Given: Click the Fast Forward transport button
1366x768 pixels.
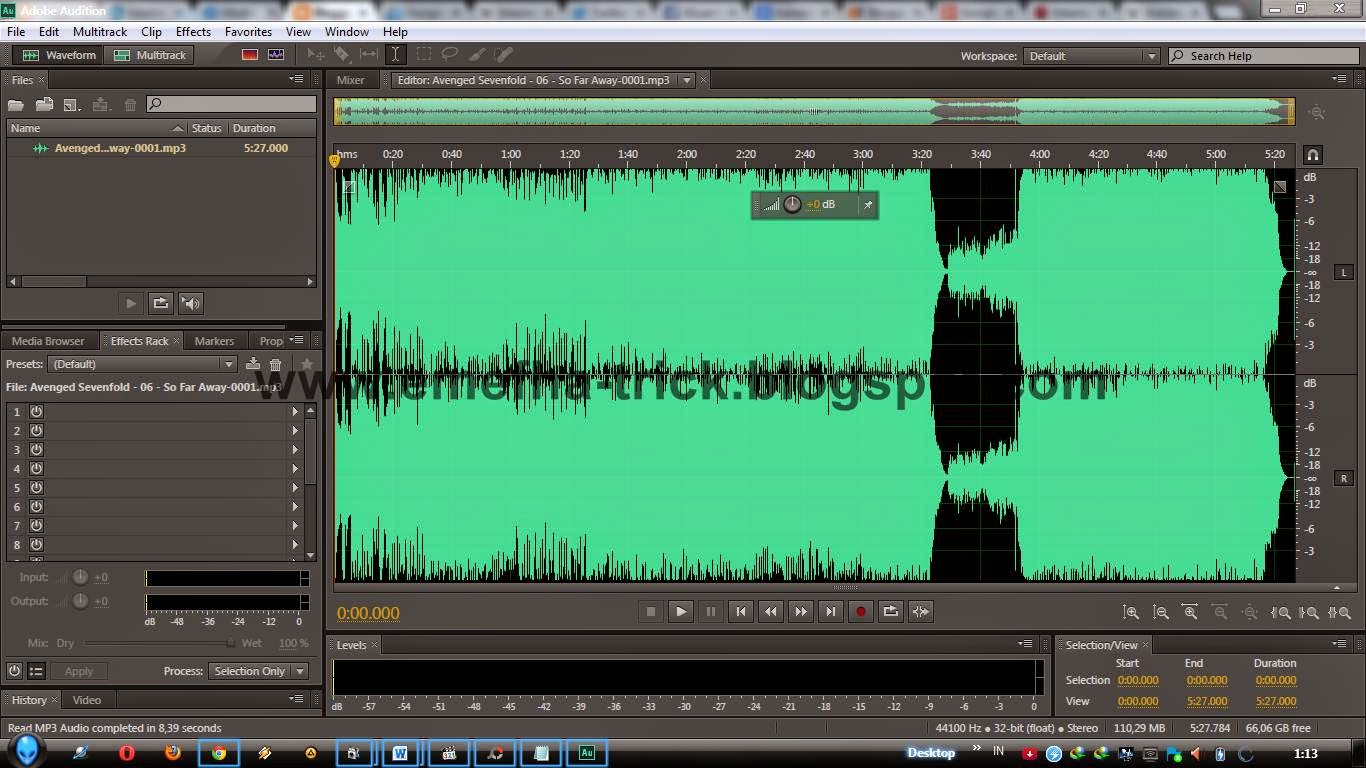Looking at the screenshot, I should point(801,611).
